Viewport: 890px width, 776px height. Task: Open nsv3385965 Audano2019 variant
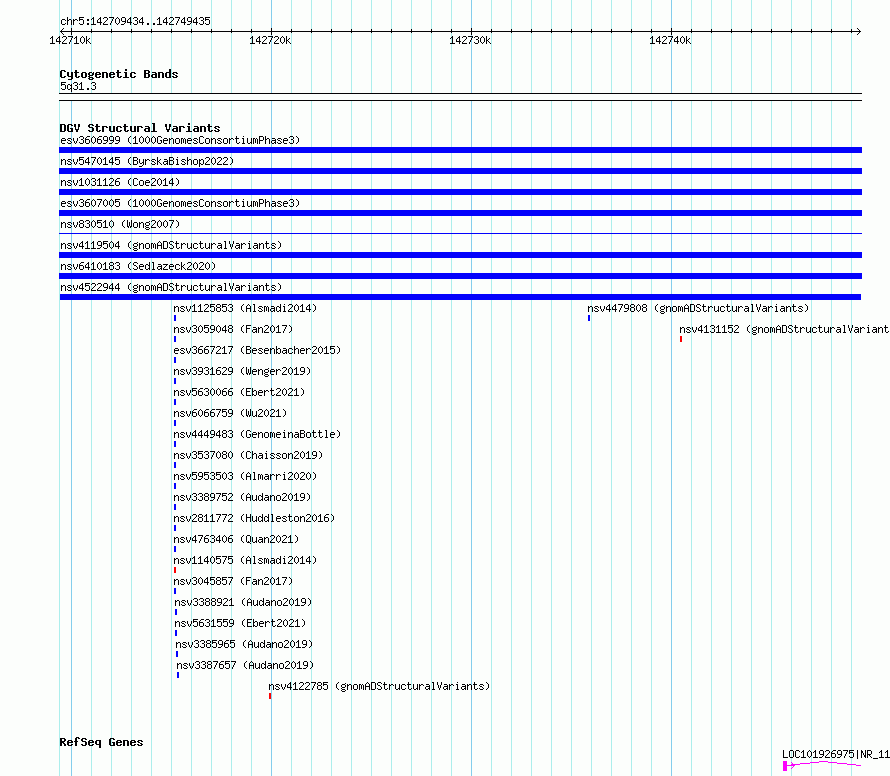point(244,644)
